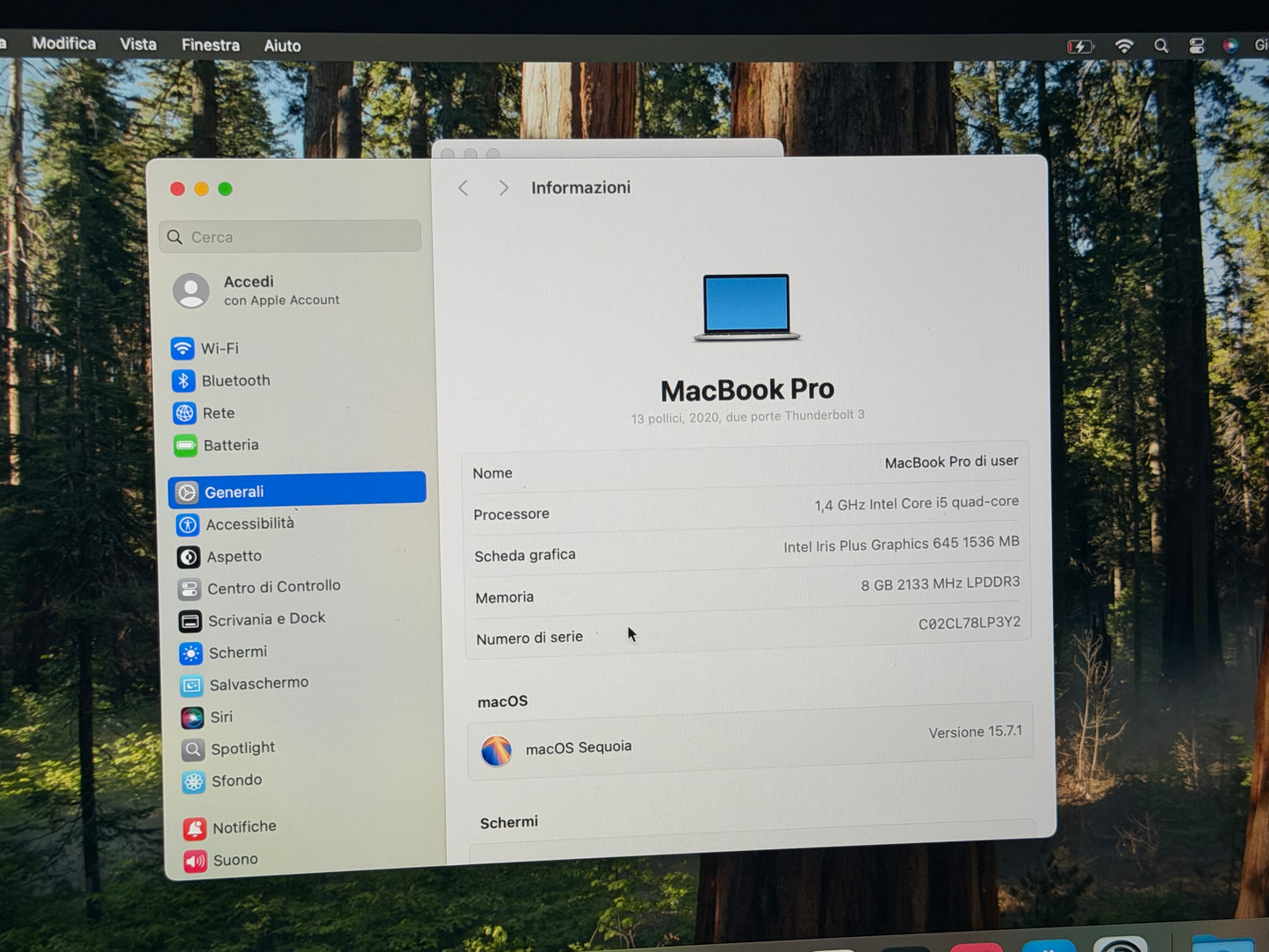Click the Intel Iris Plus Graphics 645 value
The width and height of the screenshot is (1269, 952).
click(901, 545)
